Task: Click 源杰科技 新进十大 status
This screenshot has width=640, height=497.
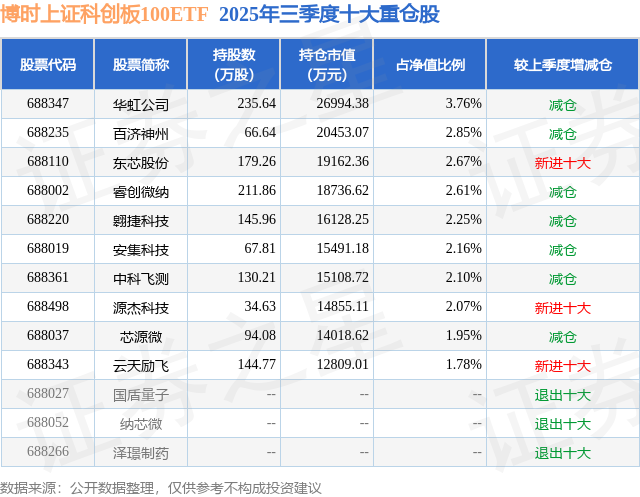Action: pos(563,308)
